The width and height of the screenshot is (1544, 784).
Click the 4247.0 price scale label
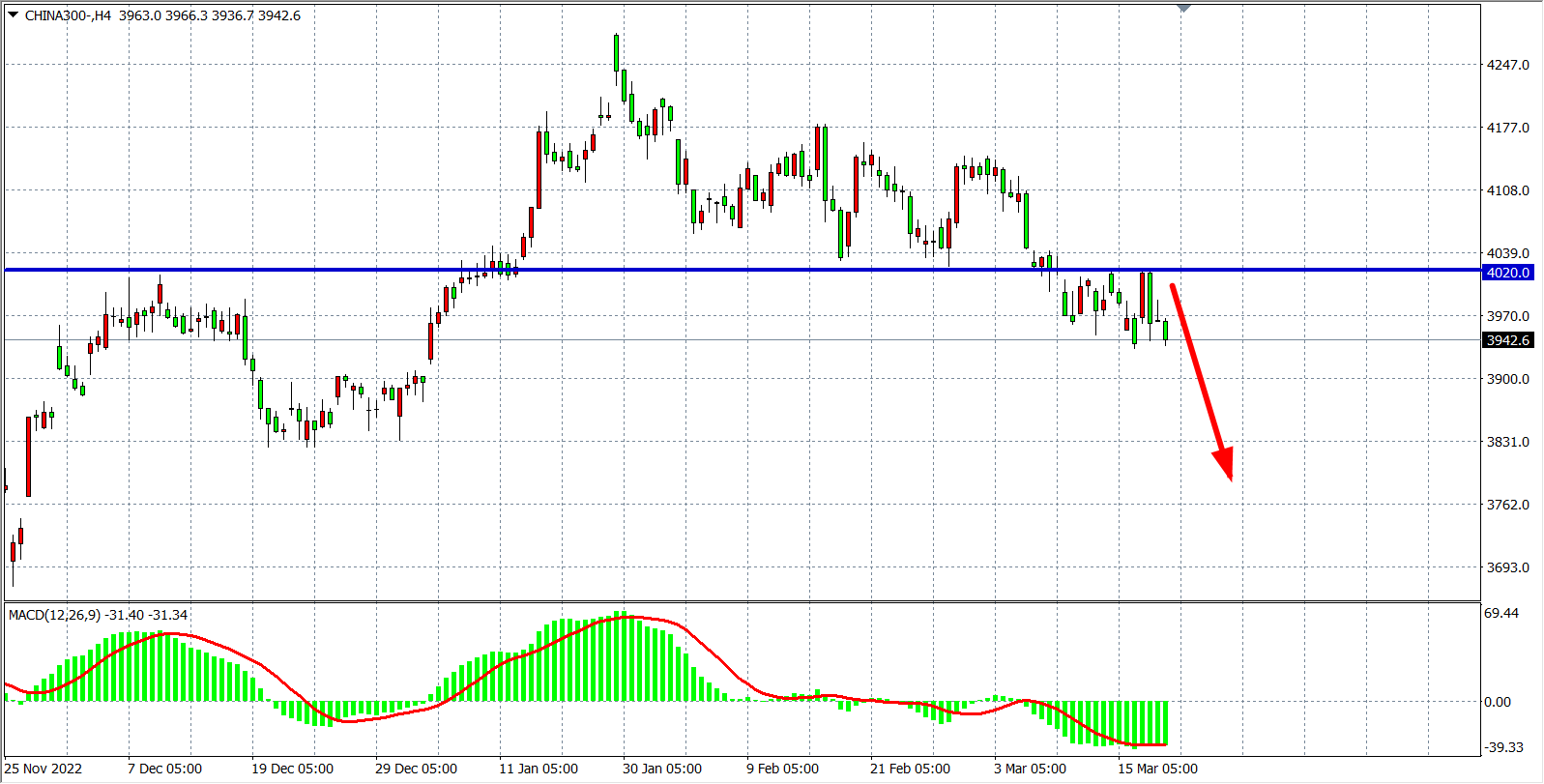tap(1507, 65)
